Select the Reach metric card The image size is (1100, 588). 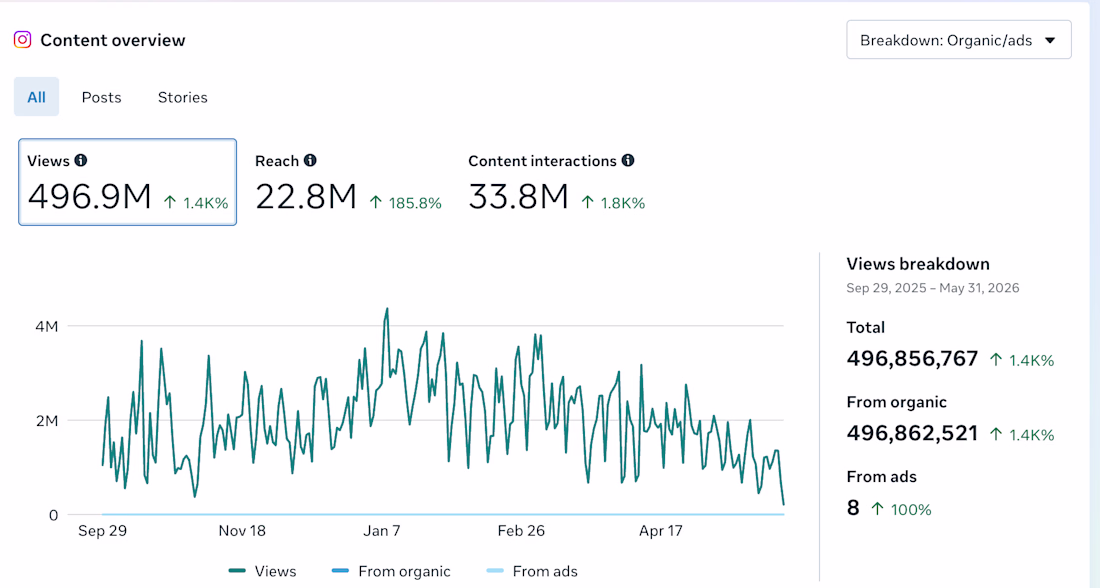pyautogui.click(x=348, y=182)
